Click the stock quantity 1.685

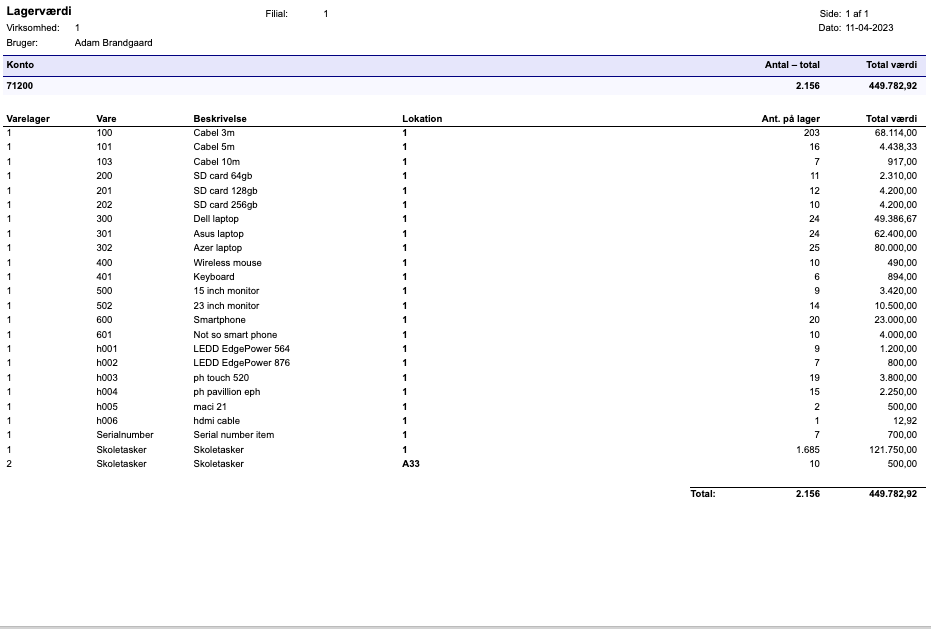808,450
